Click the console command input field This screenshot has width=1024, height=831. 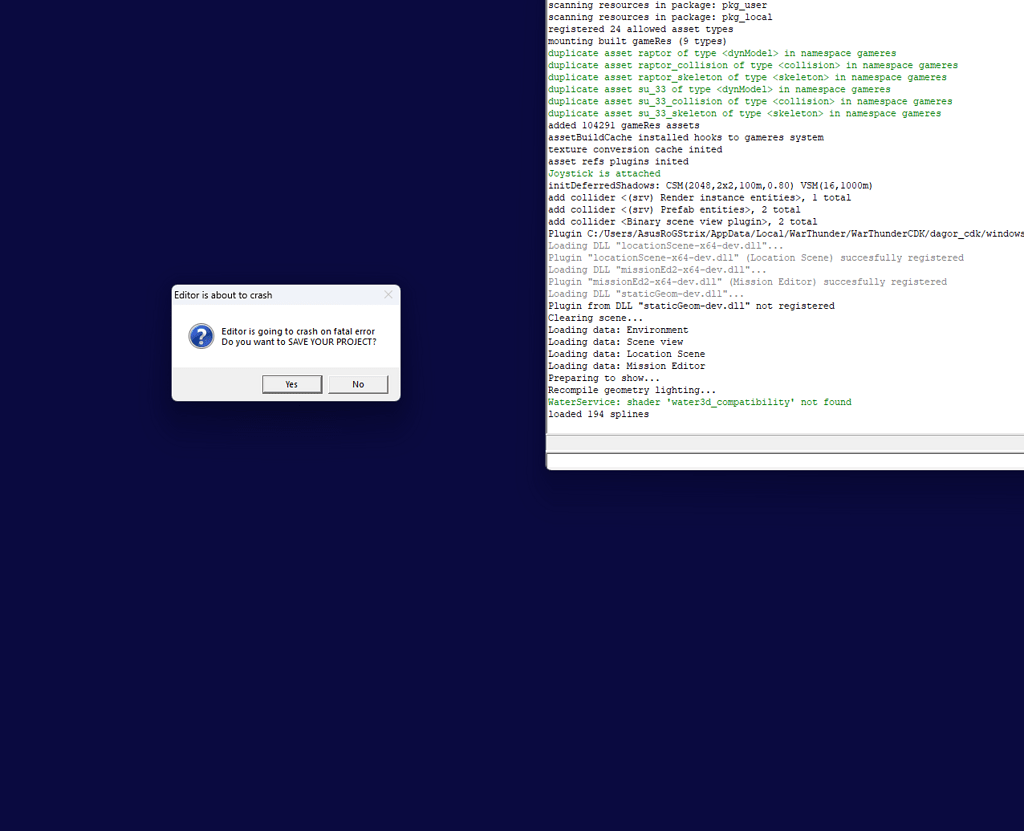[x=785, y=461]
